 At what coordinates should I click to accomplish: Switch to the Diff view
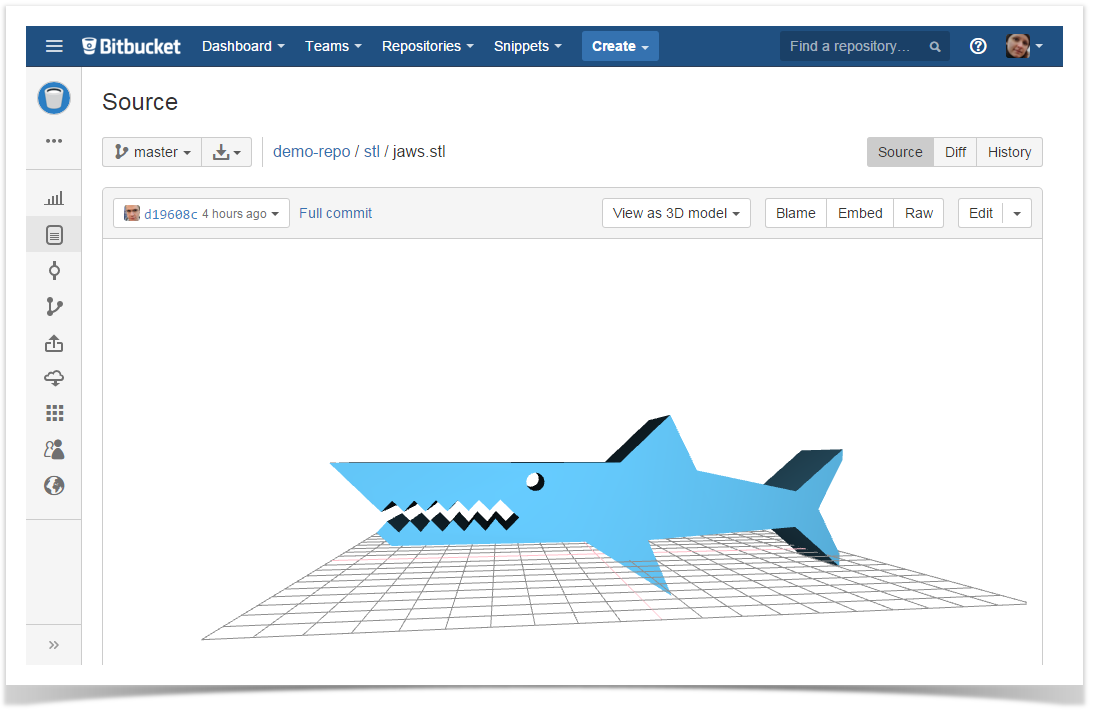click(x=955, y=152)
